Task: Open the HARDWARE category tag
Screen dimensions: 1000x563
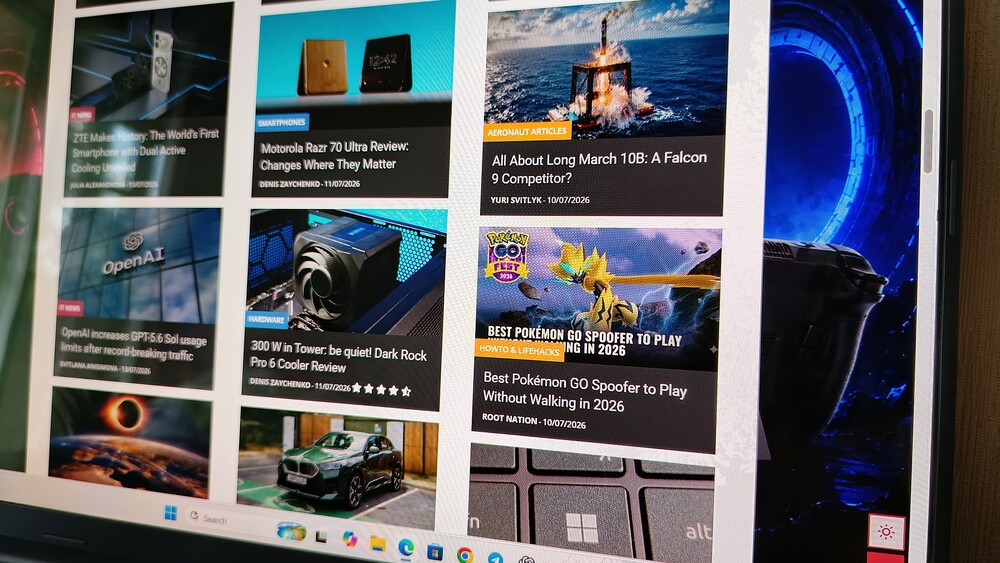Action: pyautogui.click(x=267, y=319)
